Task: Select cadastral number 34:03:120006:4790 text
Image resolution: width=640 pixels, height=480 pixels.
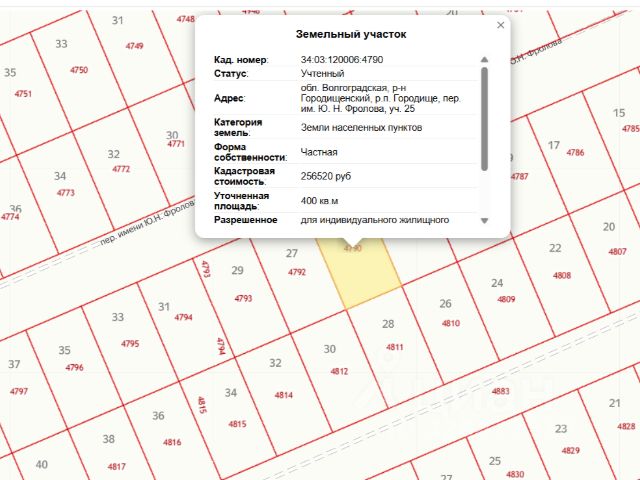Action: [342, 60]
